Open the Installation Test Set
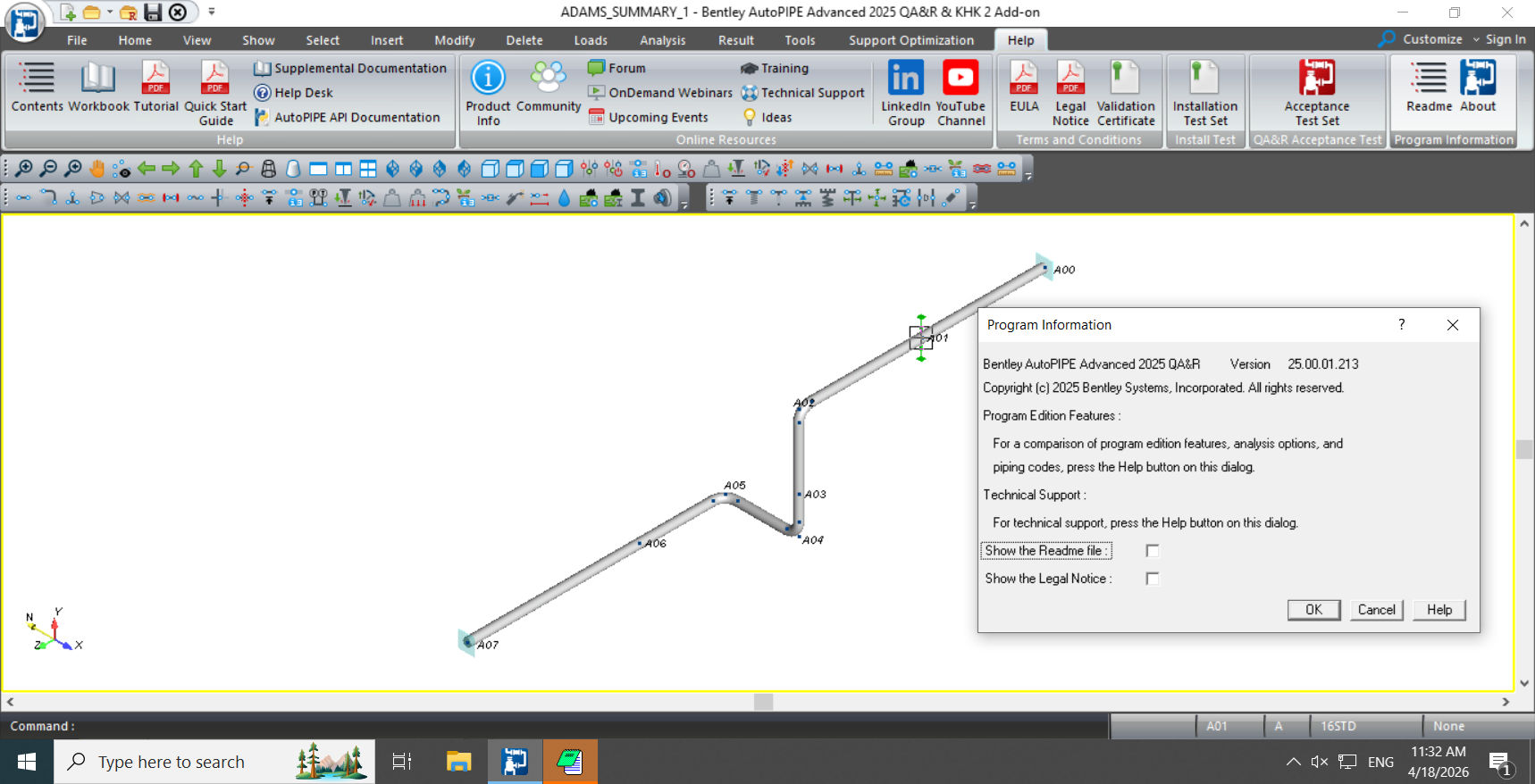Viewport: 1535px width, 784px height. [x=1205, y=94]
